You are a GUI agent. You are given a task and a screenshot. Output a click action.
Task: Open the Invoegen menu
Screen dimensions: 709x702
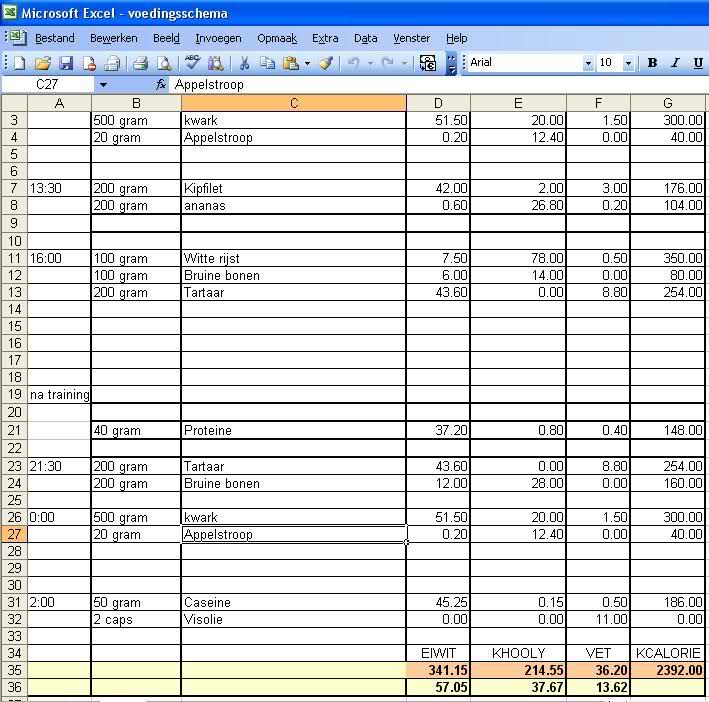tap(218, 38)
